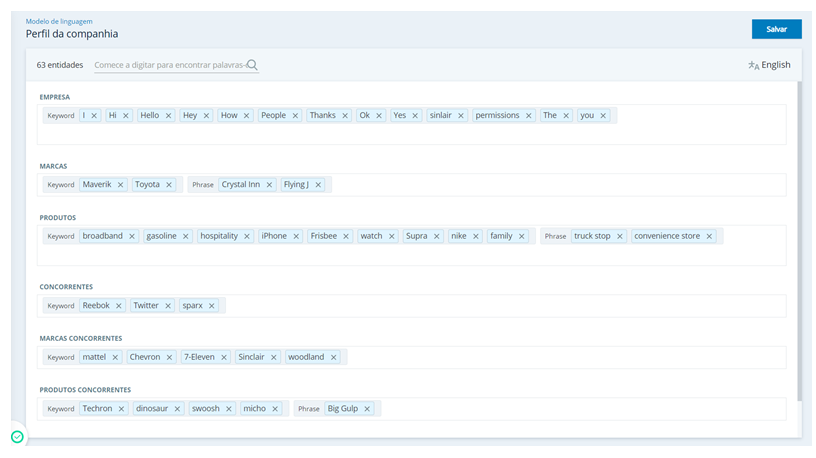Remove the 'How' keyword tag
The width and height of the screenshot is (816, 458).
pos(246,116)
